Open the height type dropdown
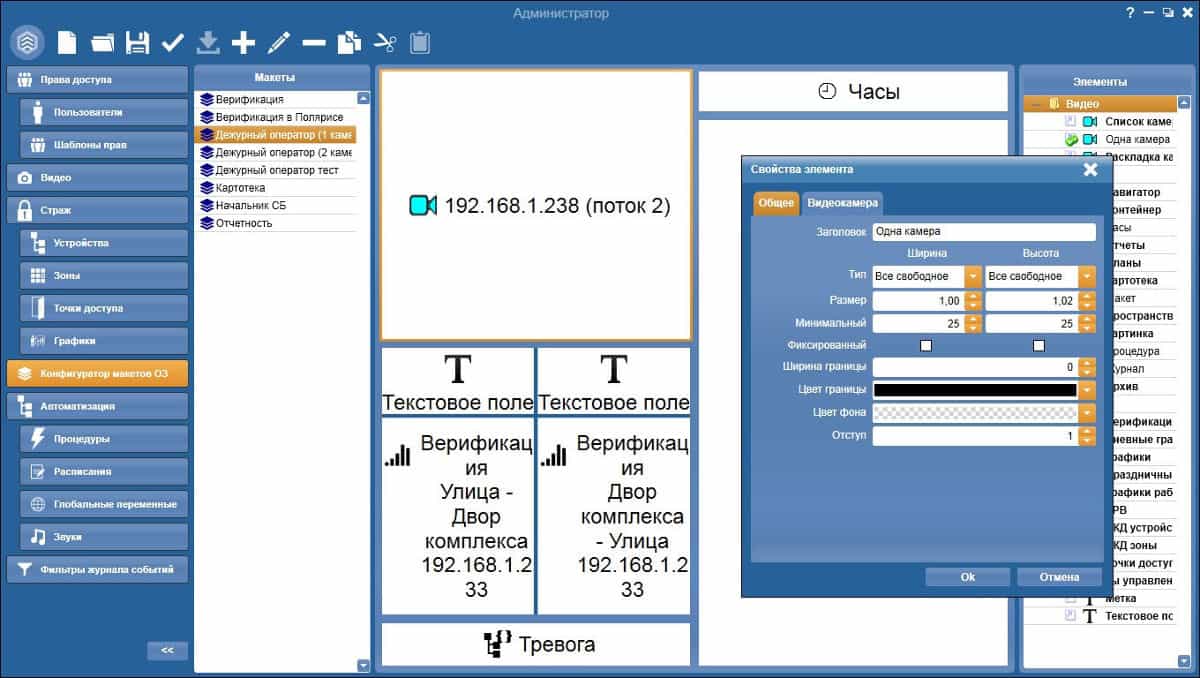The image size is (1200, 678). tap(1087, 276)
